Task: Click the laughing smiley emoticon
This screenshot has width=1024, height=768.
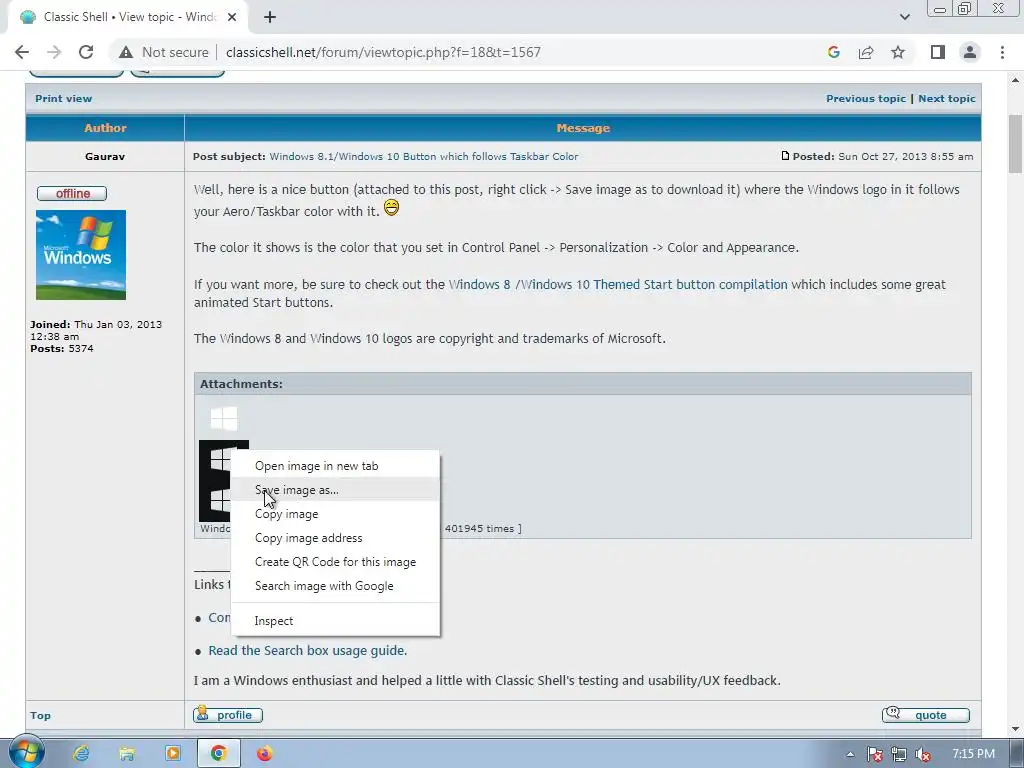Action: [391, 208]
